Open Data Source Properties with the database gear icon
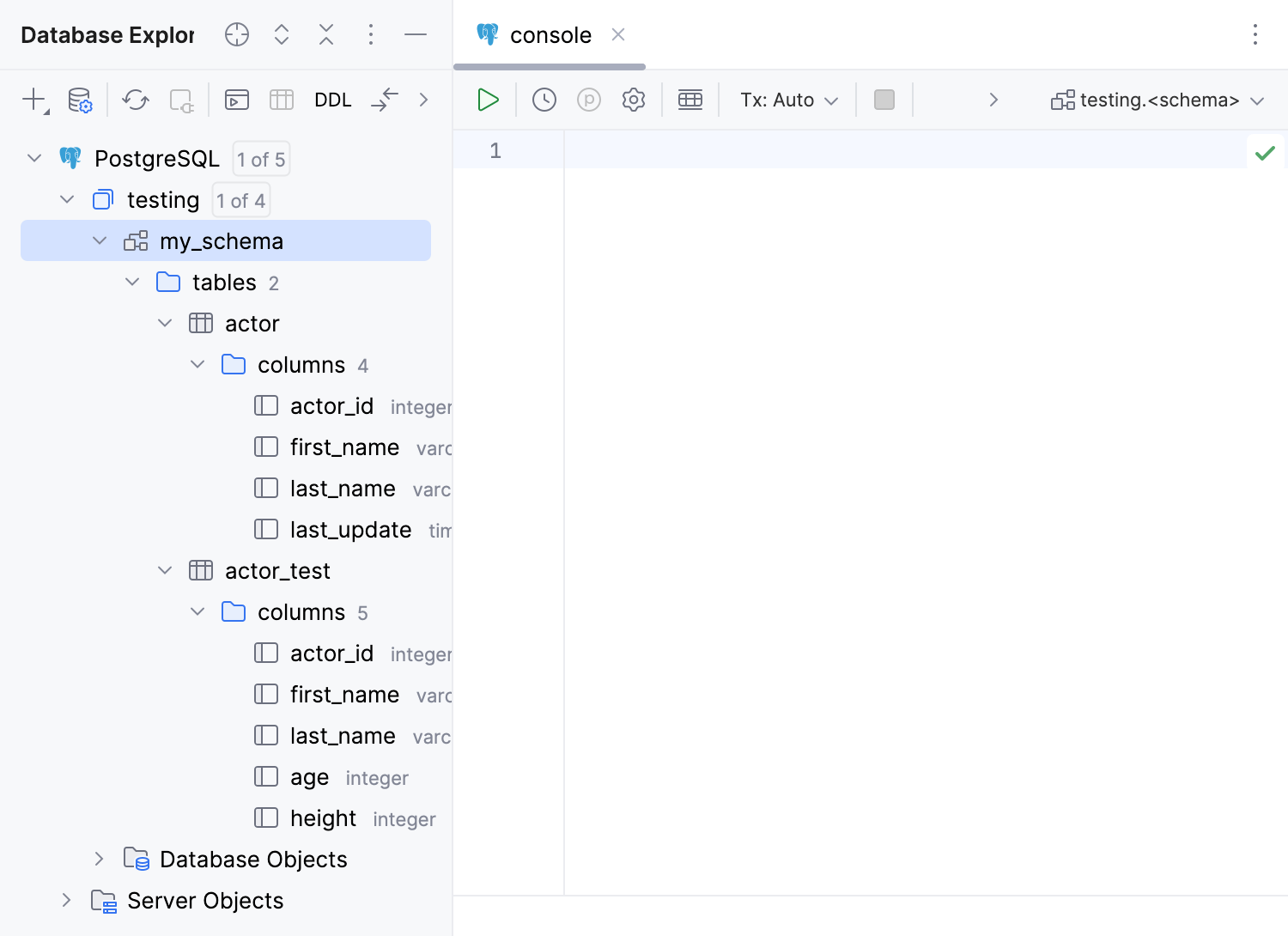Viewport: 1288px width, 936px height. pos(79,100)
